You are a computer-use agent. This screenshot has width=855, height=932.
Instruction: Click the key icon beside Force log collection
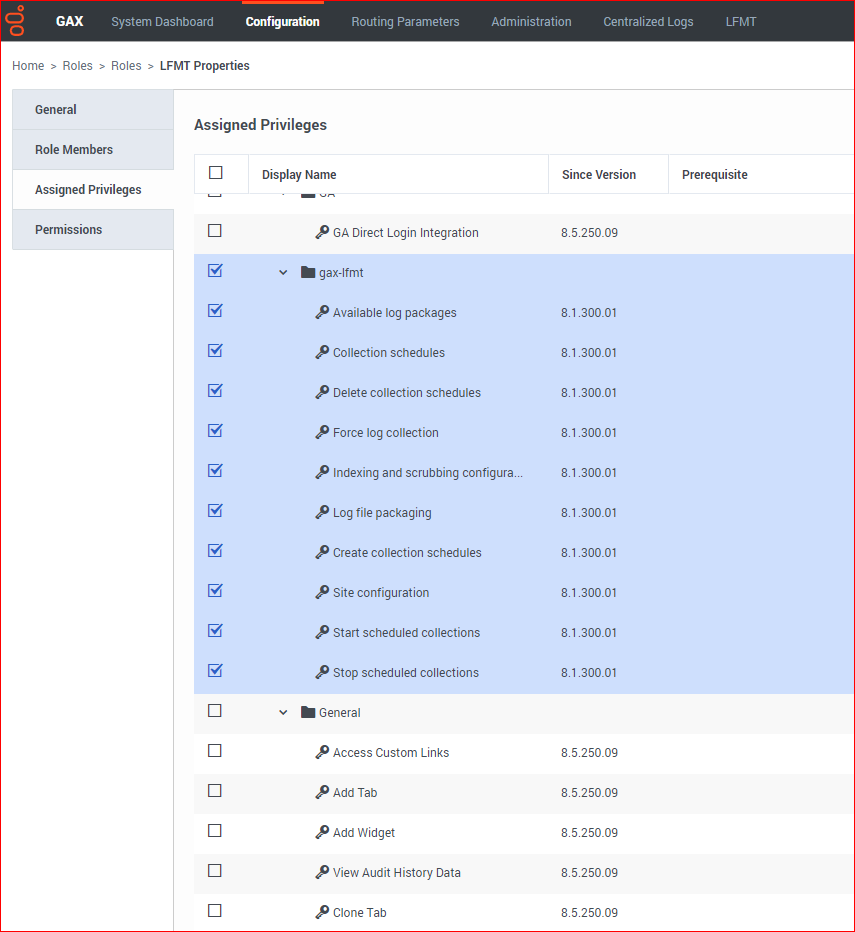pos(322,431)
